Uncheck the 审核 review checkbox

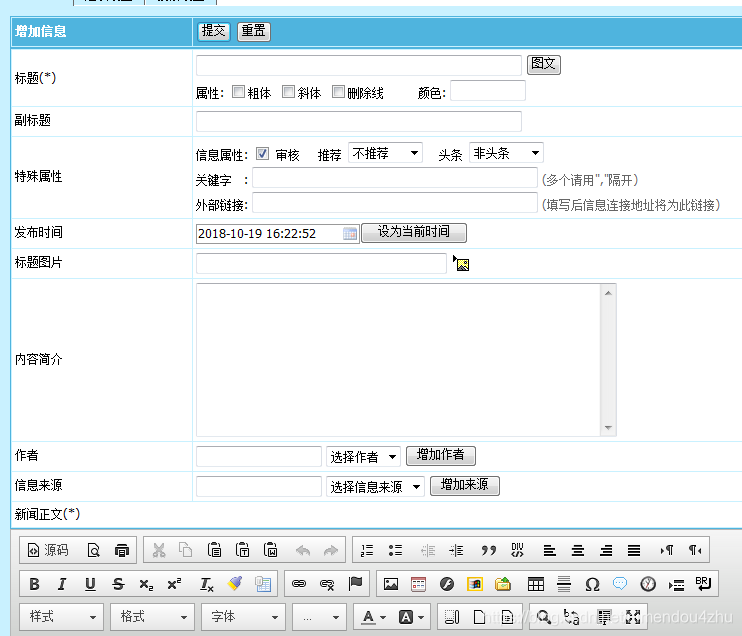click(262, 153)
